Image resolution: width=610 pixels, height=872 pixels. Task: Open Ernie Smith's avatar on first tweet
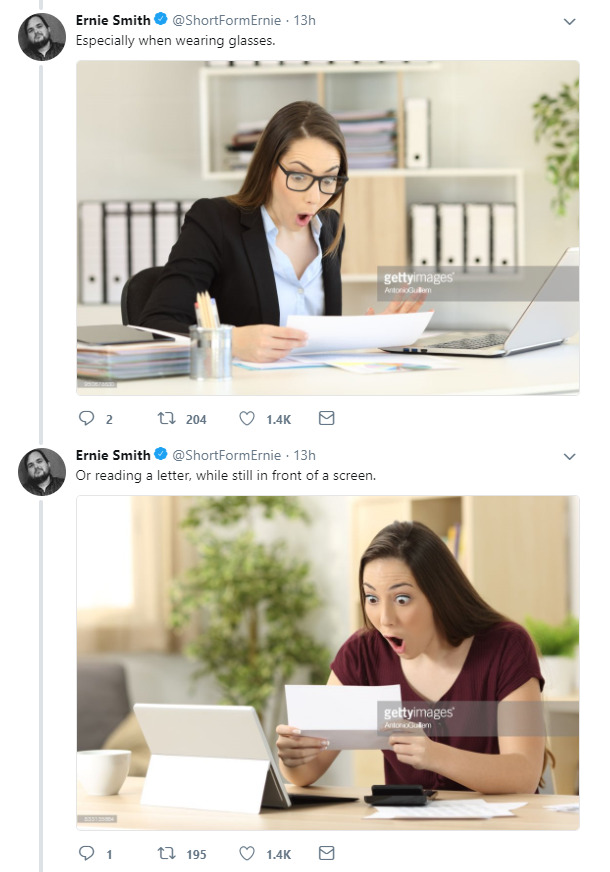coord(42,37)
